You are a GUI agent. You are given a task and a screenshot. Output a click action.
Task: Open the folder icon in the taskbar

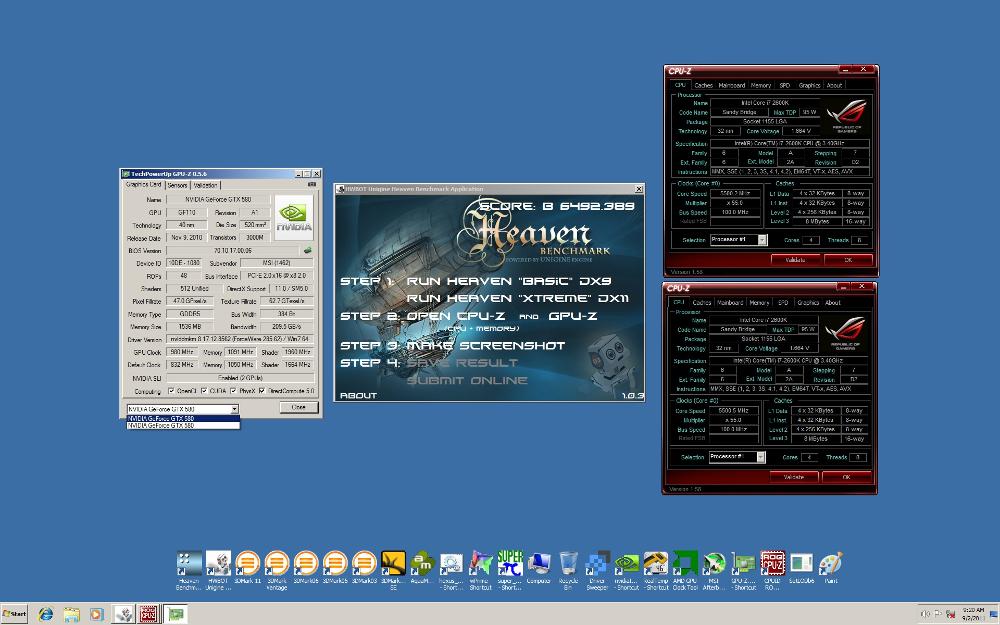click(x=71, y=614)
